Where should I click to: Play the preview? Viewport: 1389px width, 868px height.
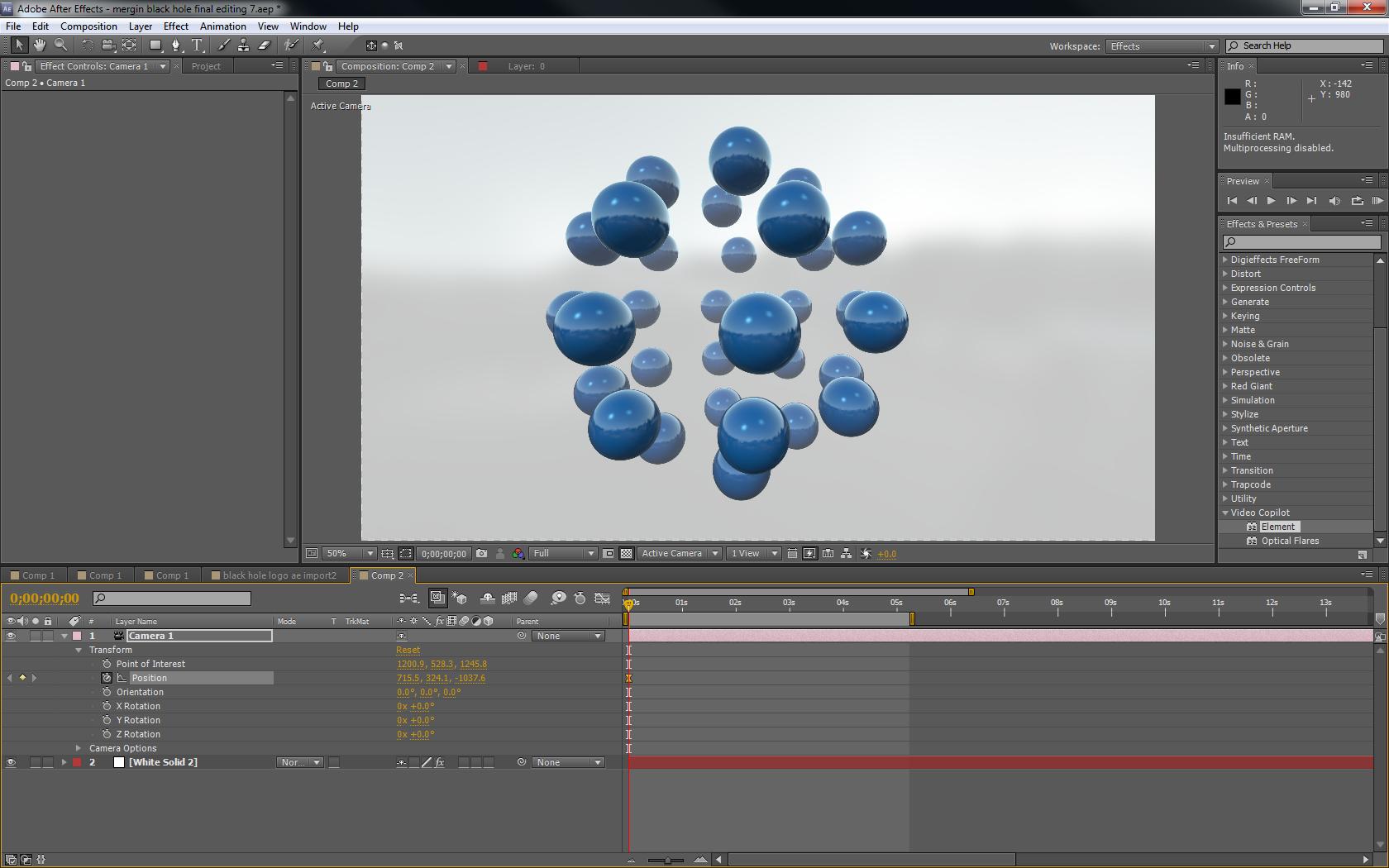1272,201
